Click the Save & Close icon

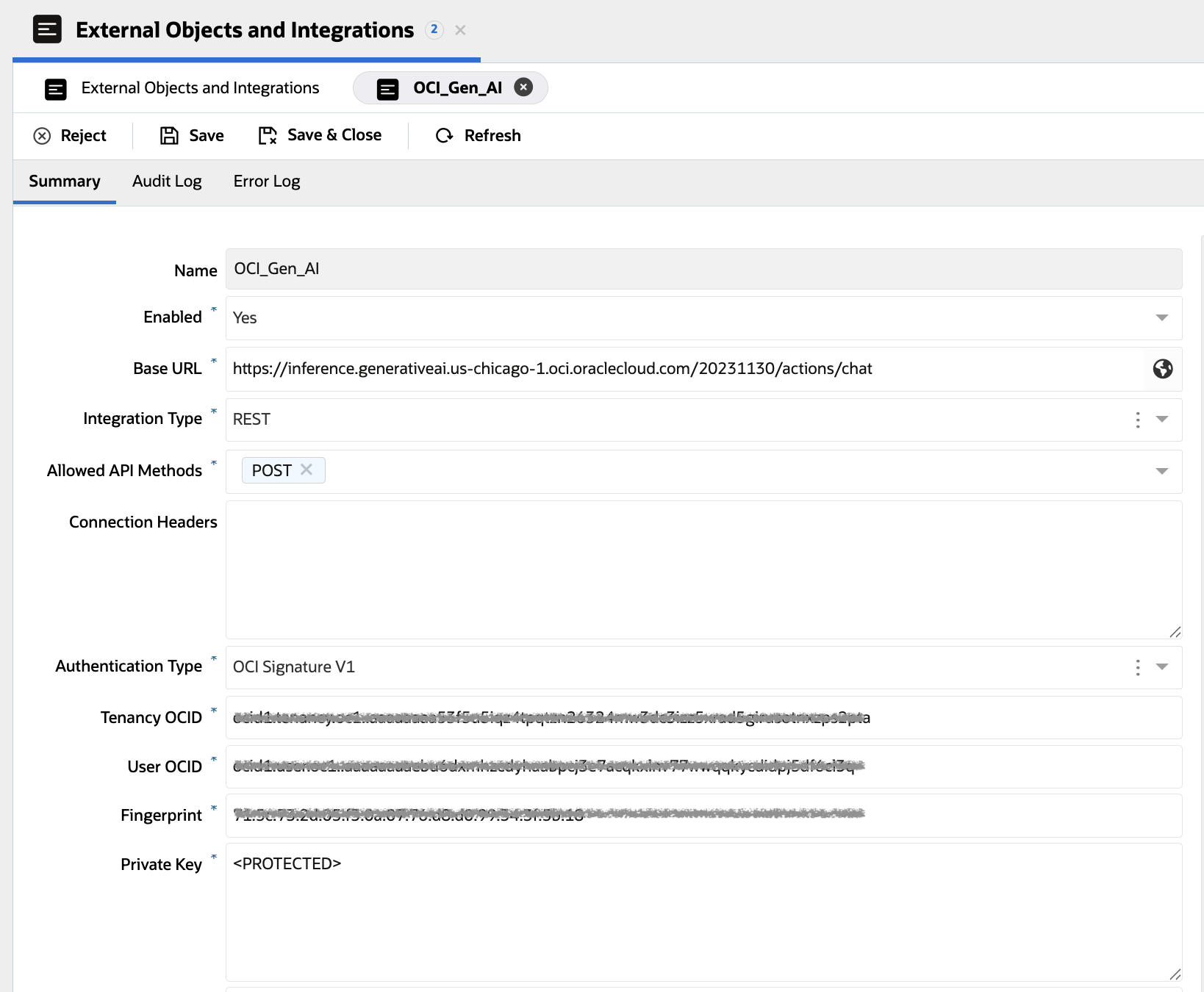[268, 136]
